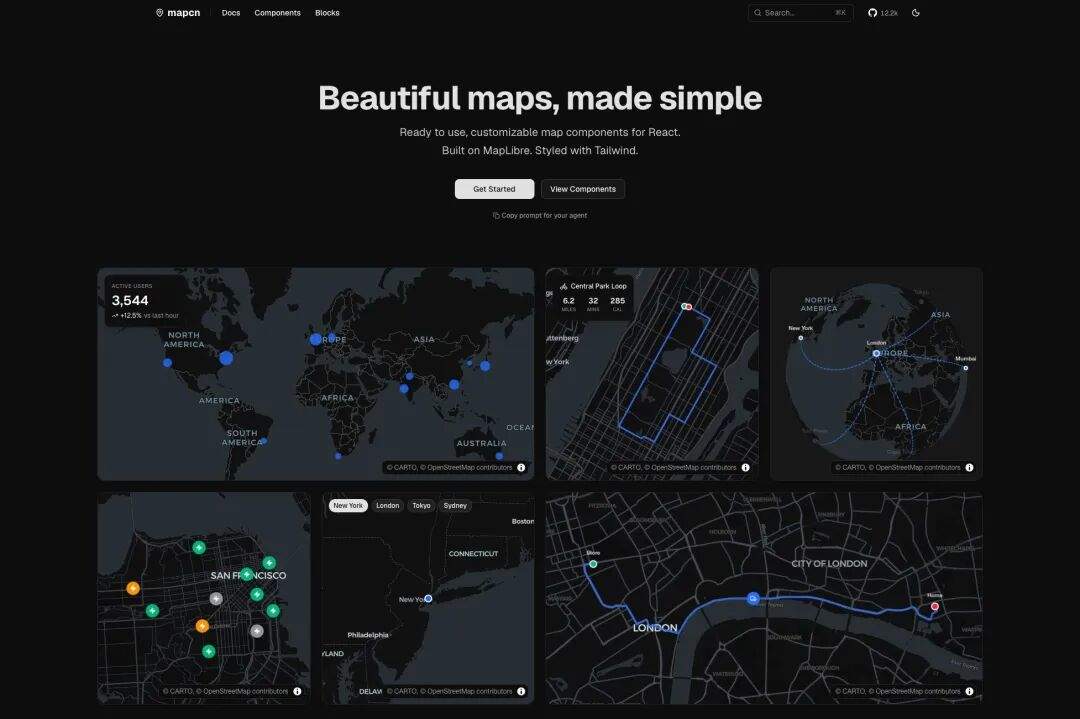Open info icon on San Francisco map
The height and width of the screenshot is (719, 1080).
click(x=298, y=691)
